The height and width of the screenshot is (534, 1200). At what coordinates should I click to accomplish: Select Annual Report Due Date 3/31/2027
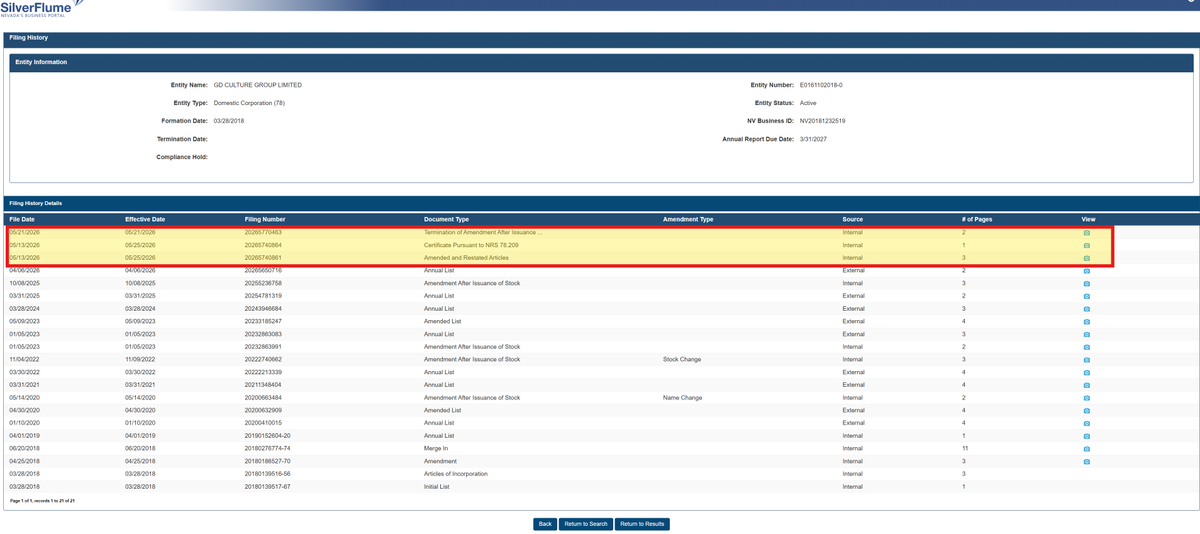coord(813,139)
